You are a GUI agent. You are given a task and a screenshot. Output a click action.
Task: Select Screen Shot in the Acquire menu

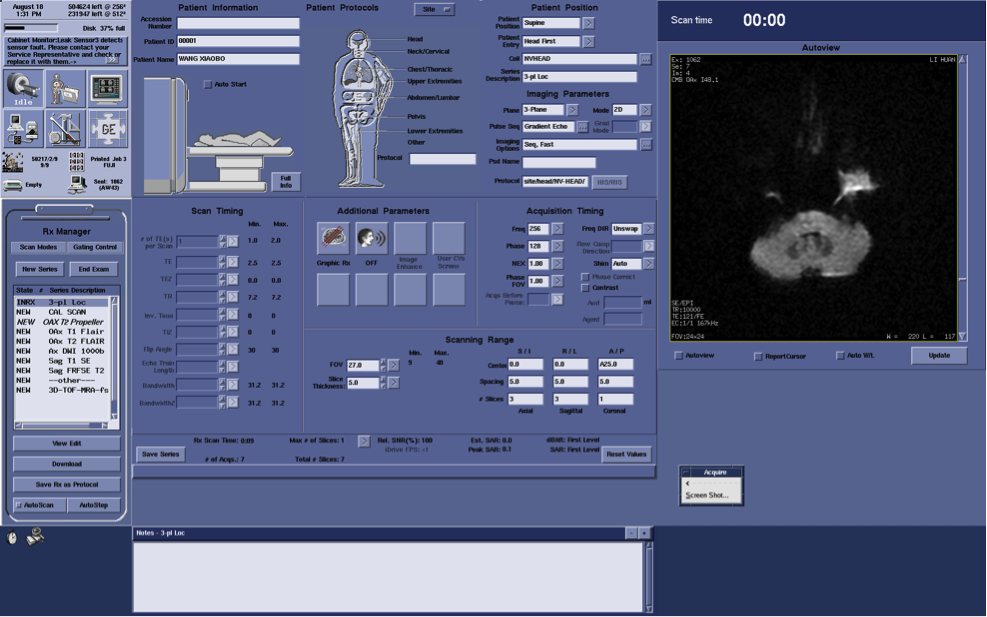708,495
